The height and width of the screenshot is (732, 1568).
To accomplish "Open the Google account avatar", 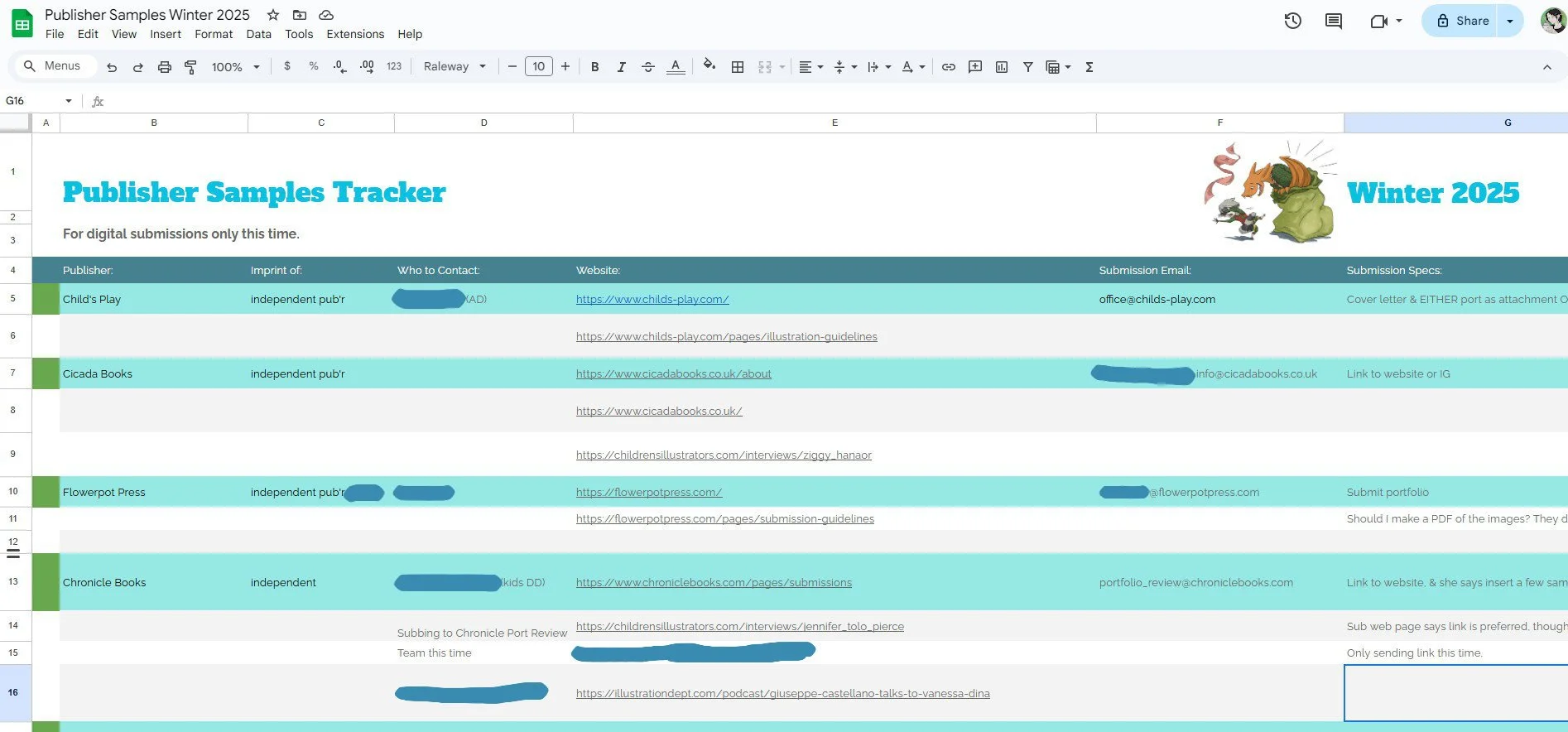I will 1553,21.
